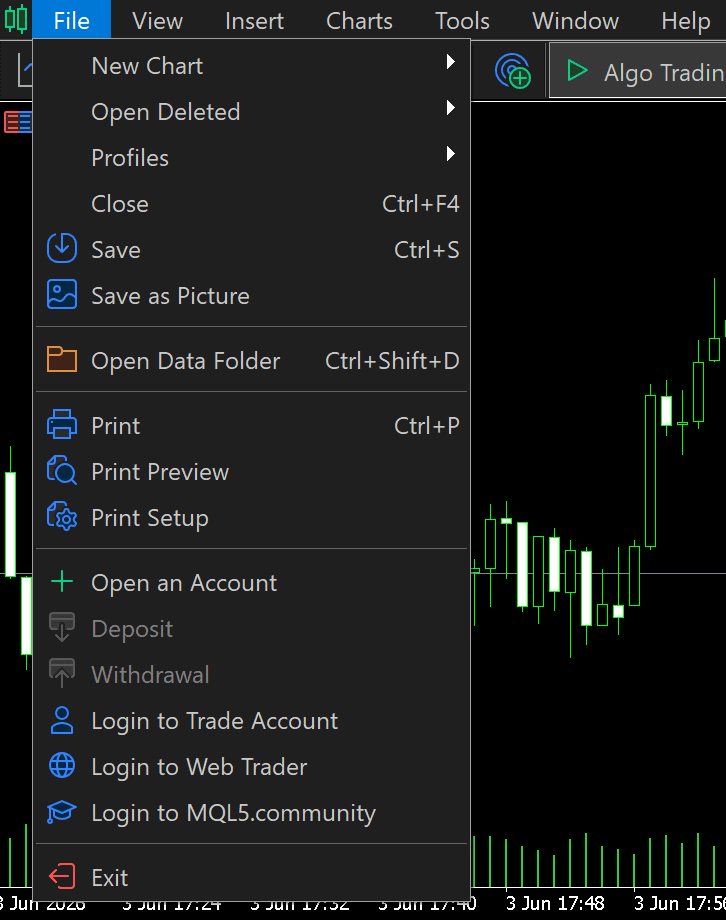Select Print Setup

[252, 518]
